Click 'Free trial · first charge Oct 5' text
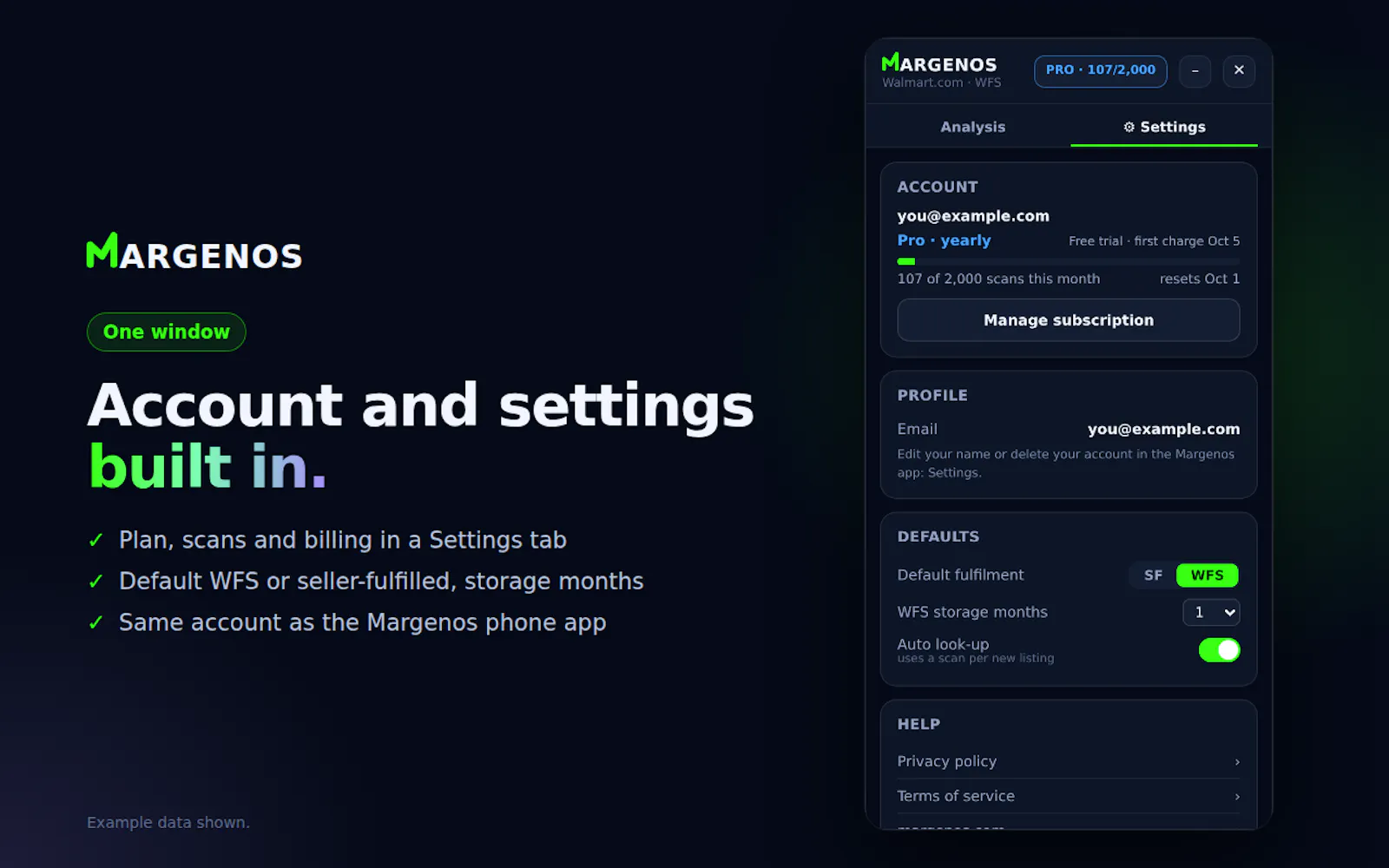The height and width of the screenshot is (868, 1389). click(x=1154, y=241)
